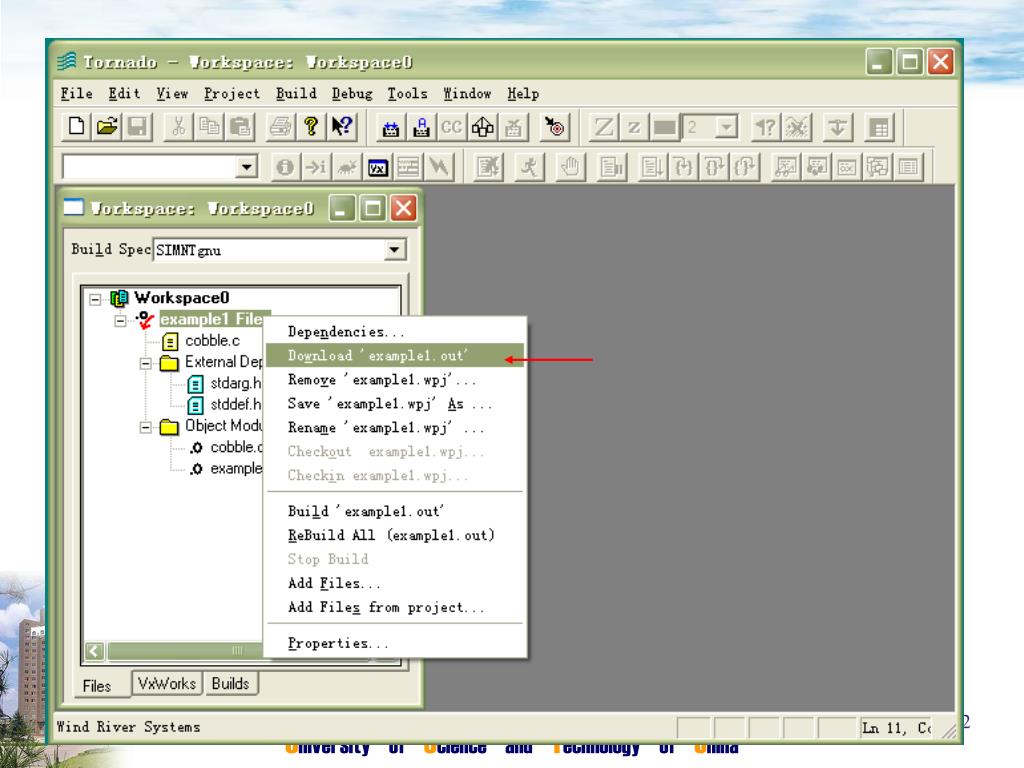Open the toolbar number '2' dropdown
The width and height of the screenshot is (1024, 768).
click(x=726, y=127)
